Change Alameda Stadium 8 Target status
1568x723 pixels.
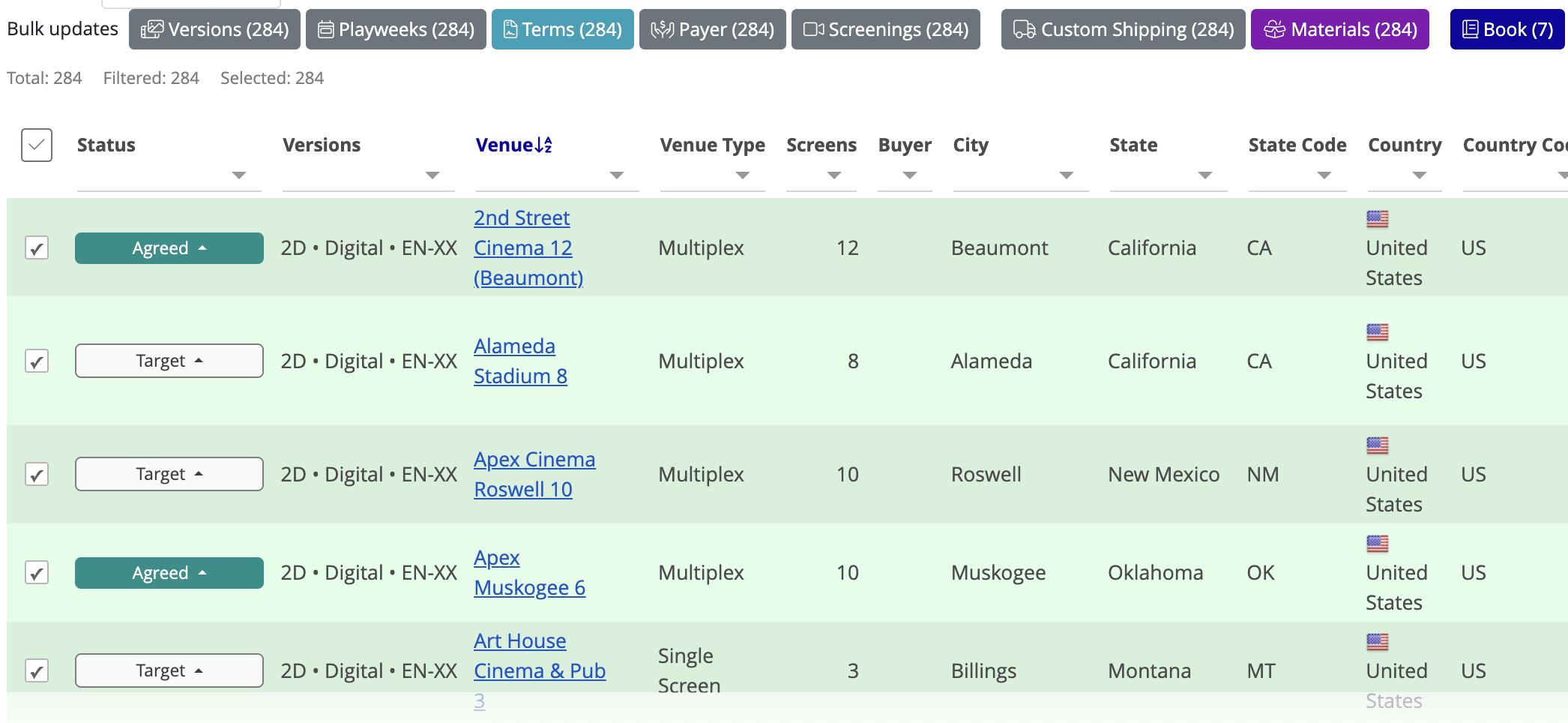coord(169,361)
